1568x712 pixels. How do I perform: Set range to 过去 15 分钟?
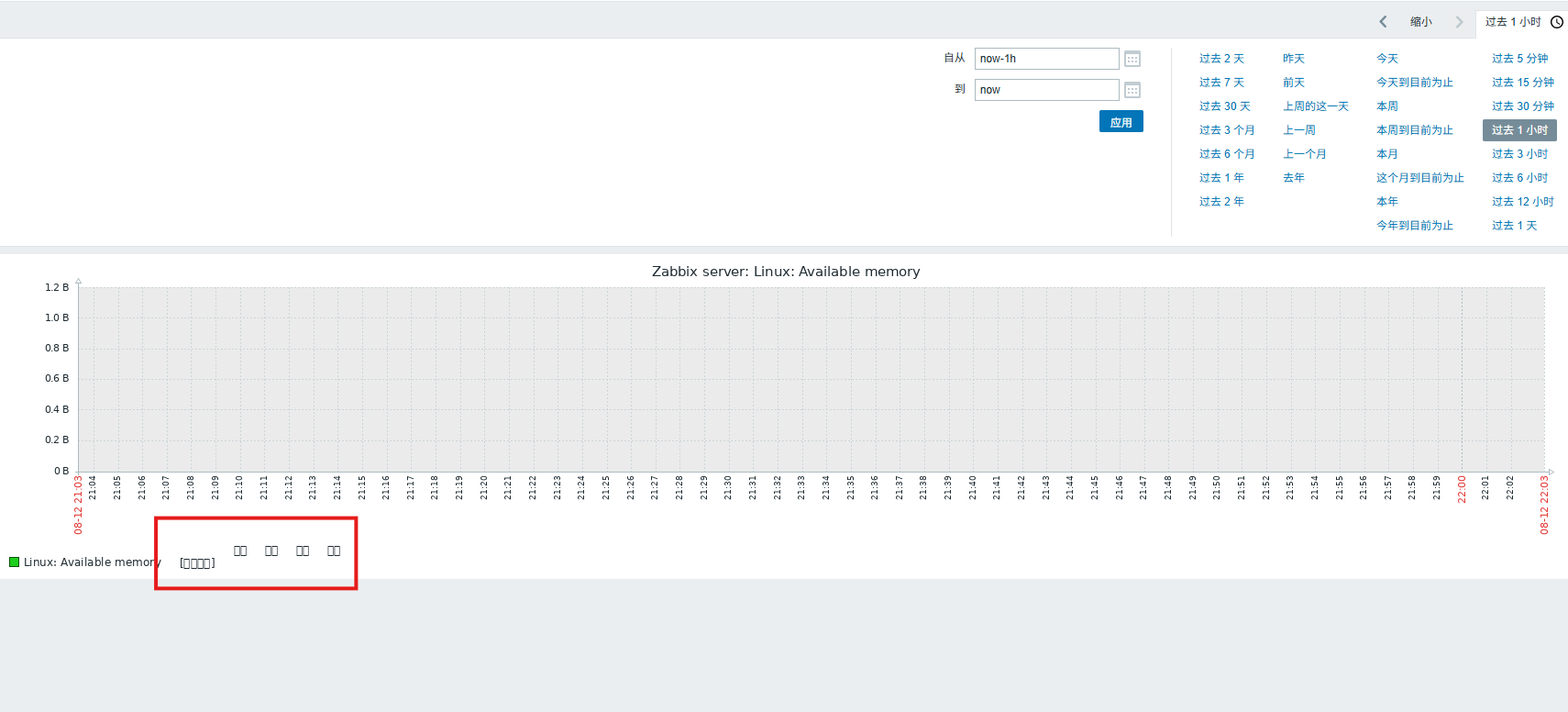1522,83
